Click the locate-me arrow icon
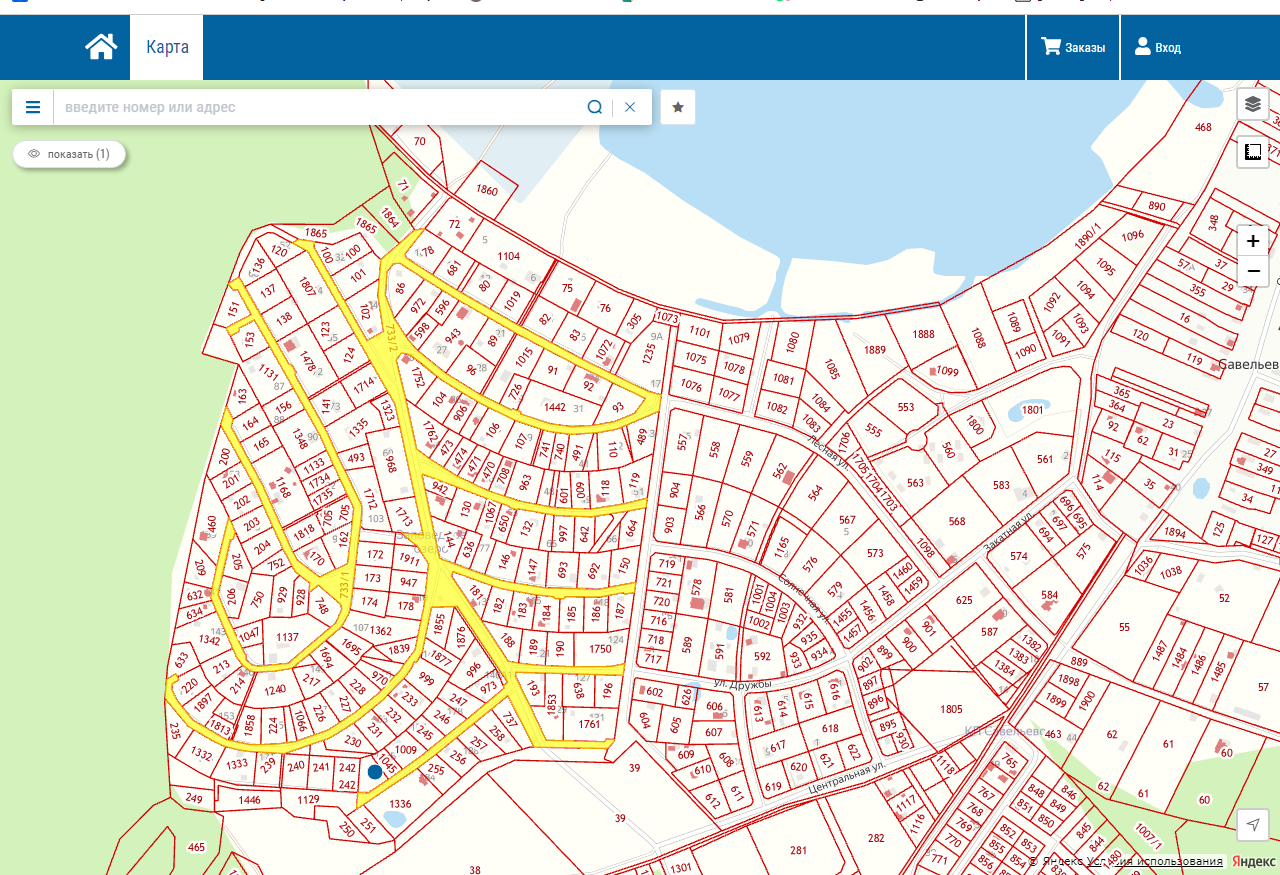 coord(1253,824)
